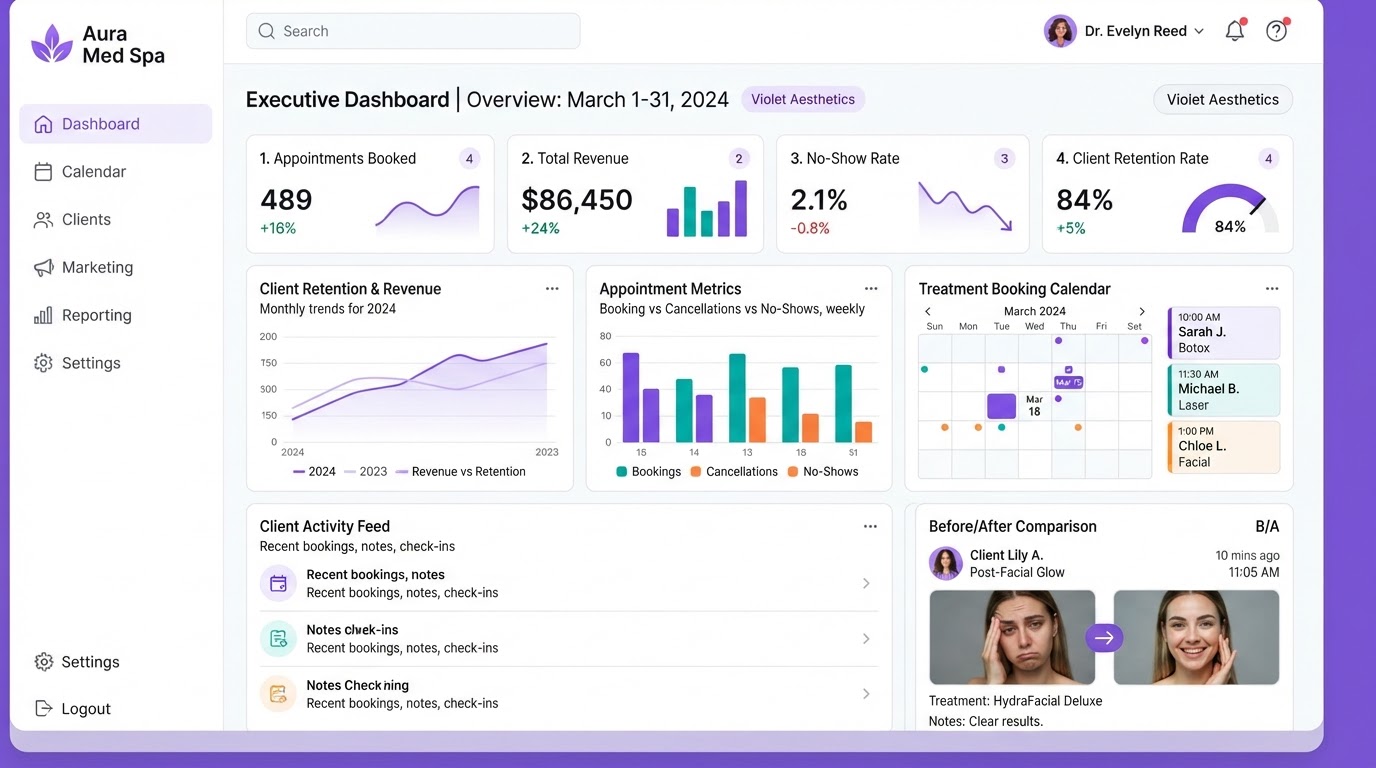Open Appointment Metrics three-dot menu
The width and height of the screenshot is (1376, 768).
coord(871,288)
